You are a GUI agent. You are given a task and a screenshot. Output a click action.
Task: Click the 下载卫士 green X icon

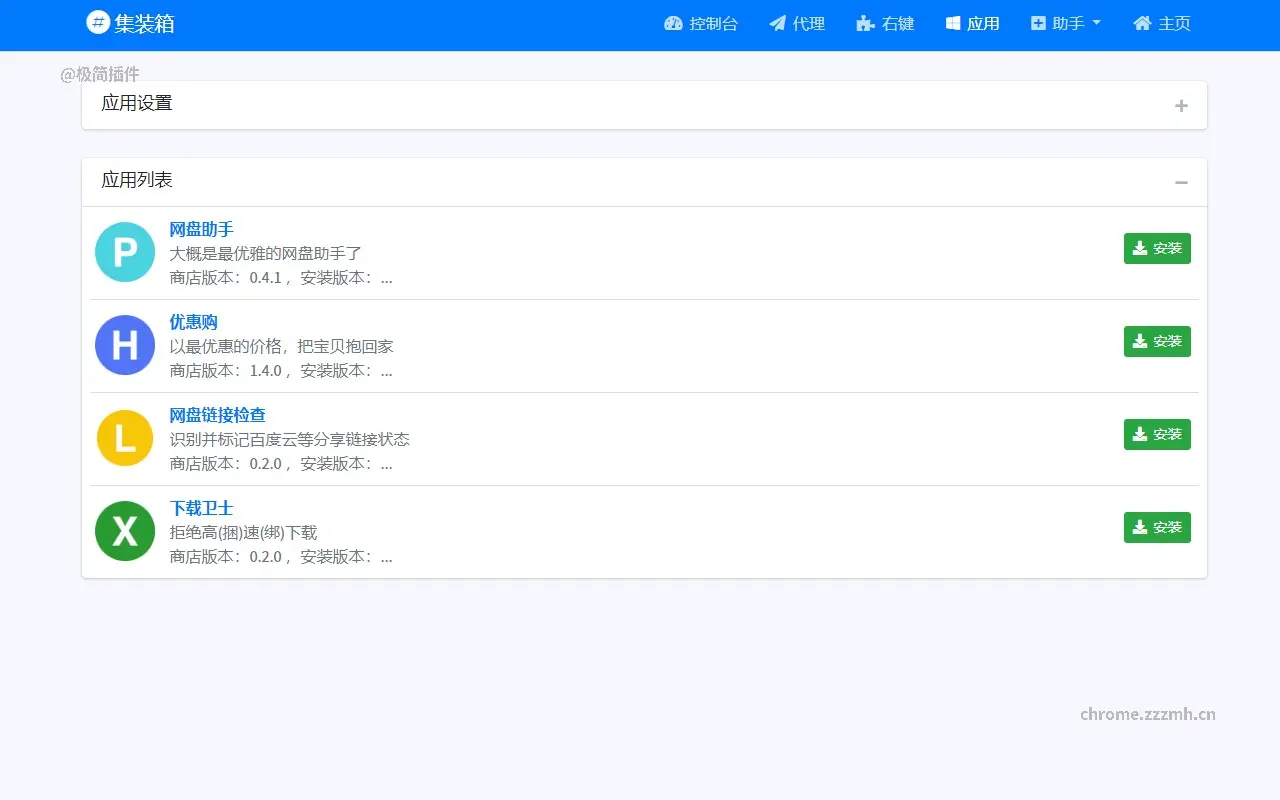pos(124,531)
